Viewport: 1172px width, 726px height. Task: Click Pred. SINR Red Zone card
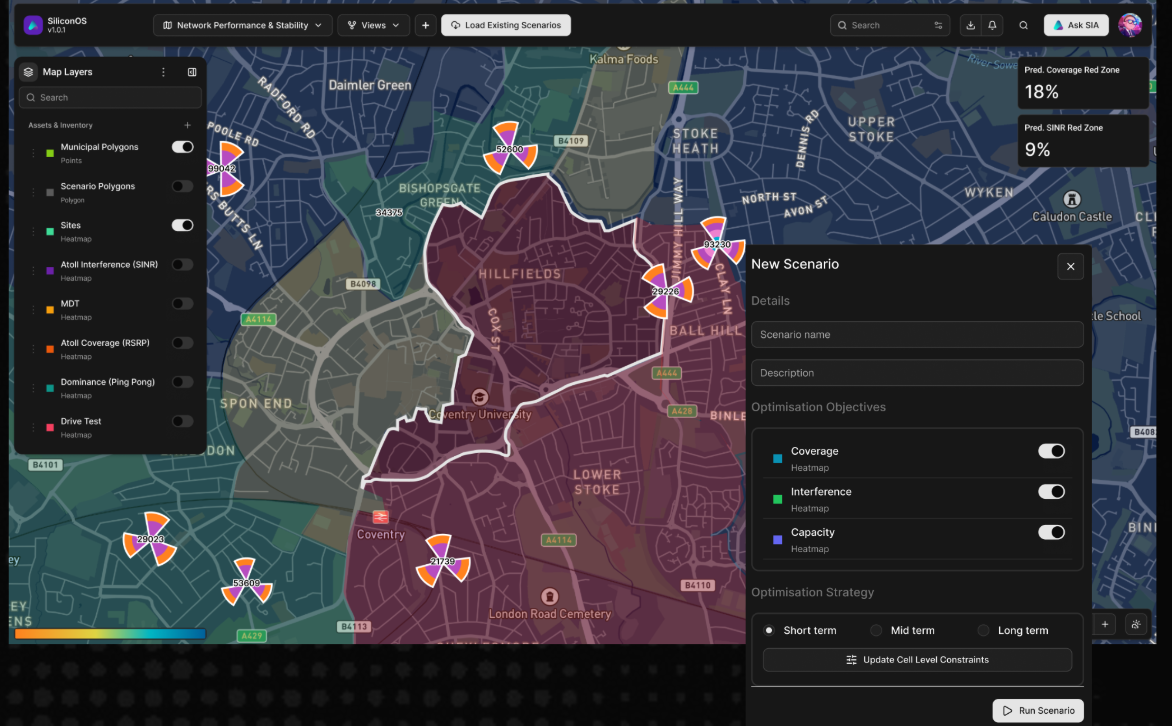[x=1083, y=141]
